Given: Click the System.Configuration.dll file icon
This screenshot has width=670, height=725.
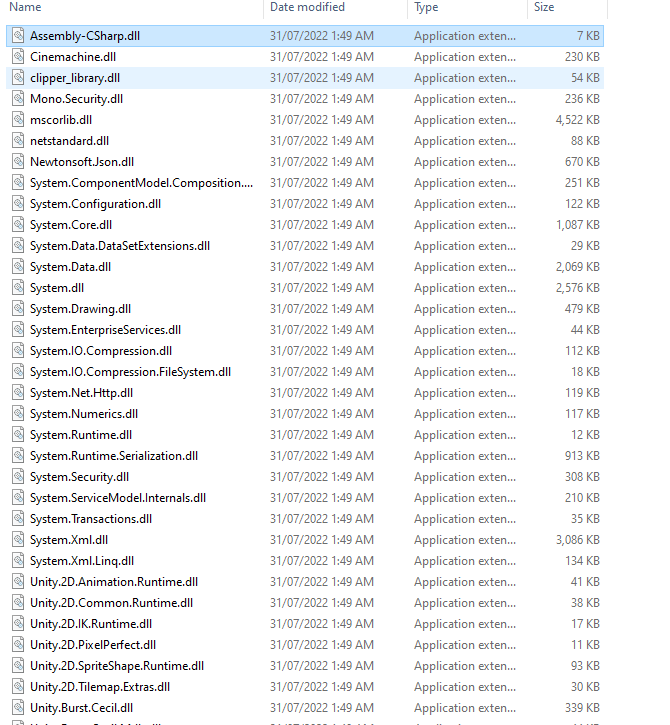Looking at the screenshot, I should click(18, 203).
